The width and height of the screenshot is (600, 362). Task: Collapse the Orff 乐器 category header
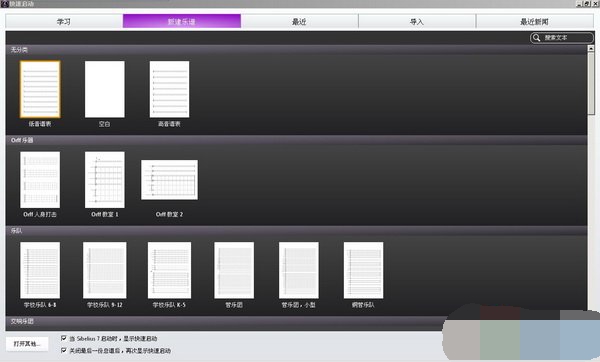pyautogui.click(x=296, y=140)
